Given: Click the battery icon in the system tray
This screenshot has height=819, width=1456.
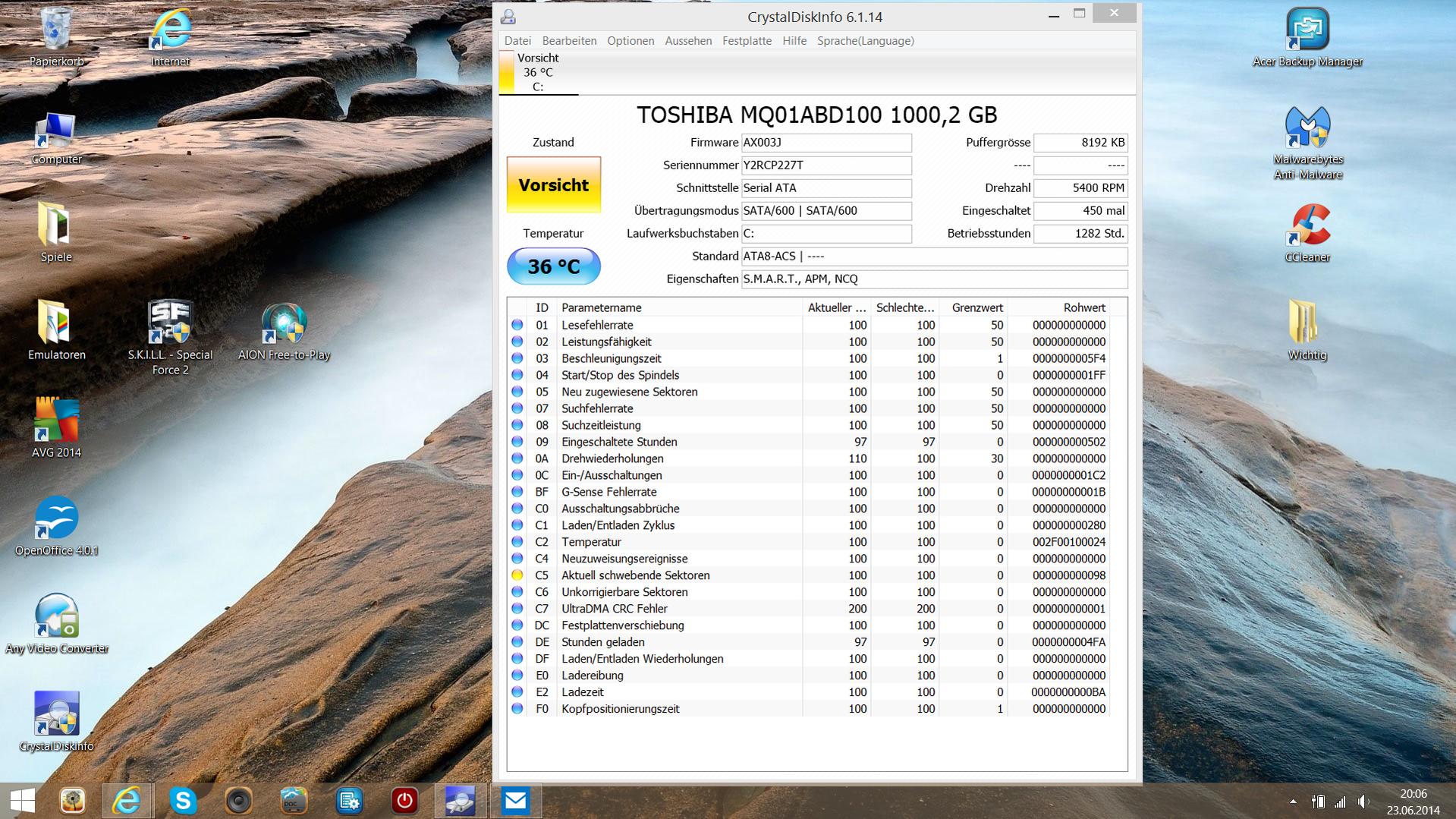Looking at the screenshot, I should pyautogui.click(x=1318, y=802).
